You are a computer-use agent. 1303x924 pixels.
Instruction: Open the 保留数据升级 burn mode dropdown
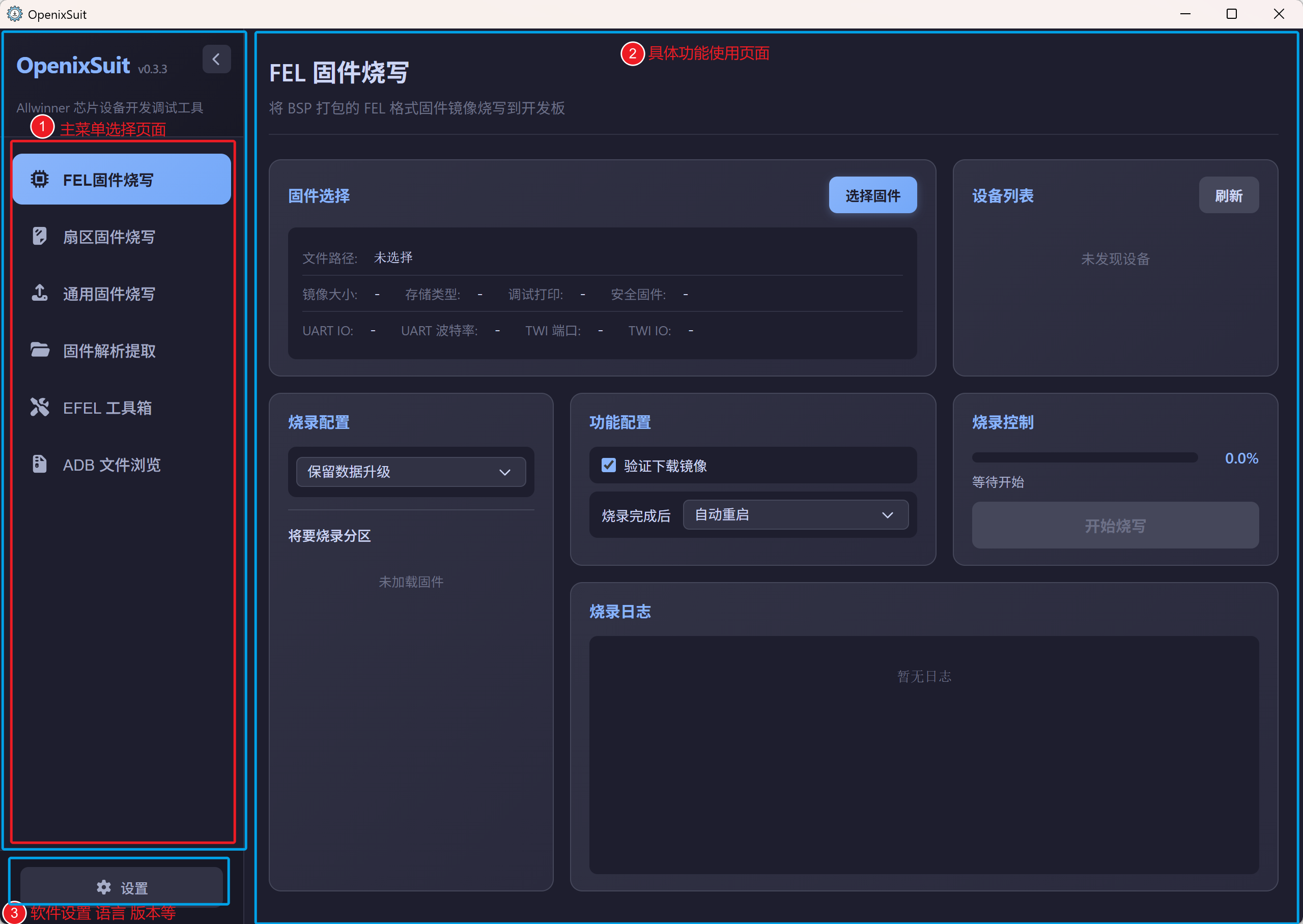[x=411, y=472]
